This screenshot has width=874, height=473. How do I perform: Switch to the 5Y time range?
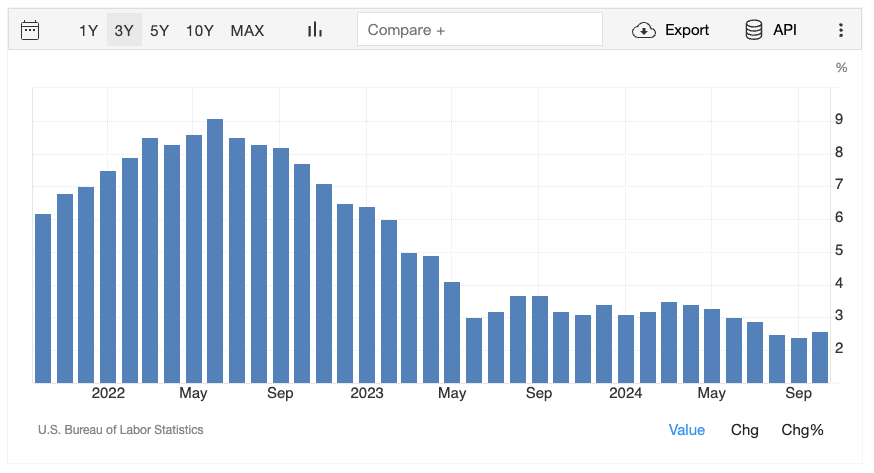click(160, 30)
